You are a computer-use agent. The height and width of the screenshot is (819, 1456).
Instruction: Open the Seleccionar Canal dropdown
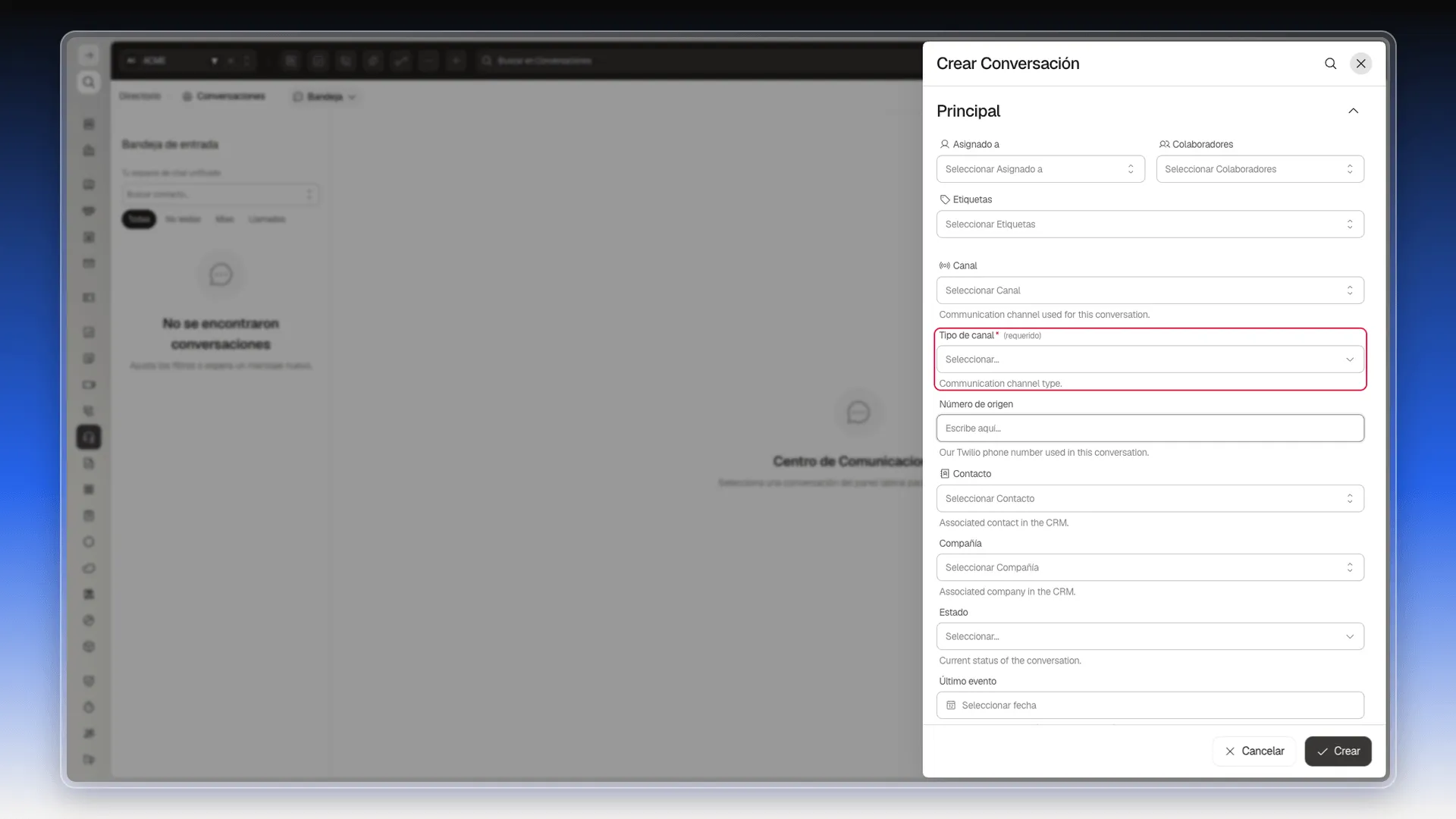click(1150, 290)
